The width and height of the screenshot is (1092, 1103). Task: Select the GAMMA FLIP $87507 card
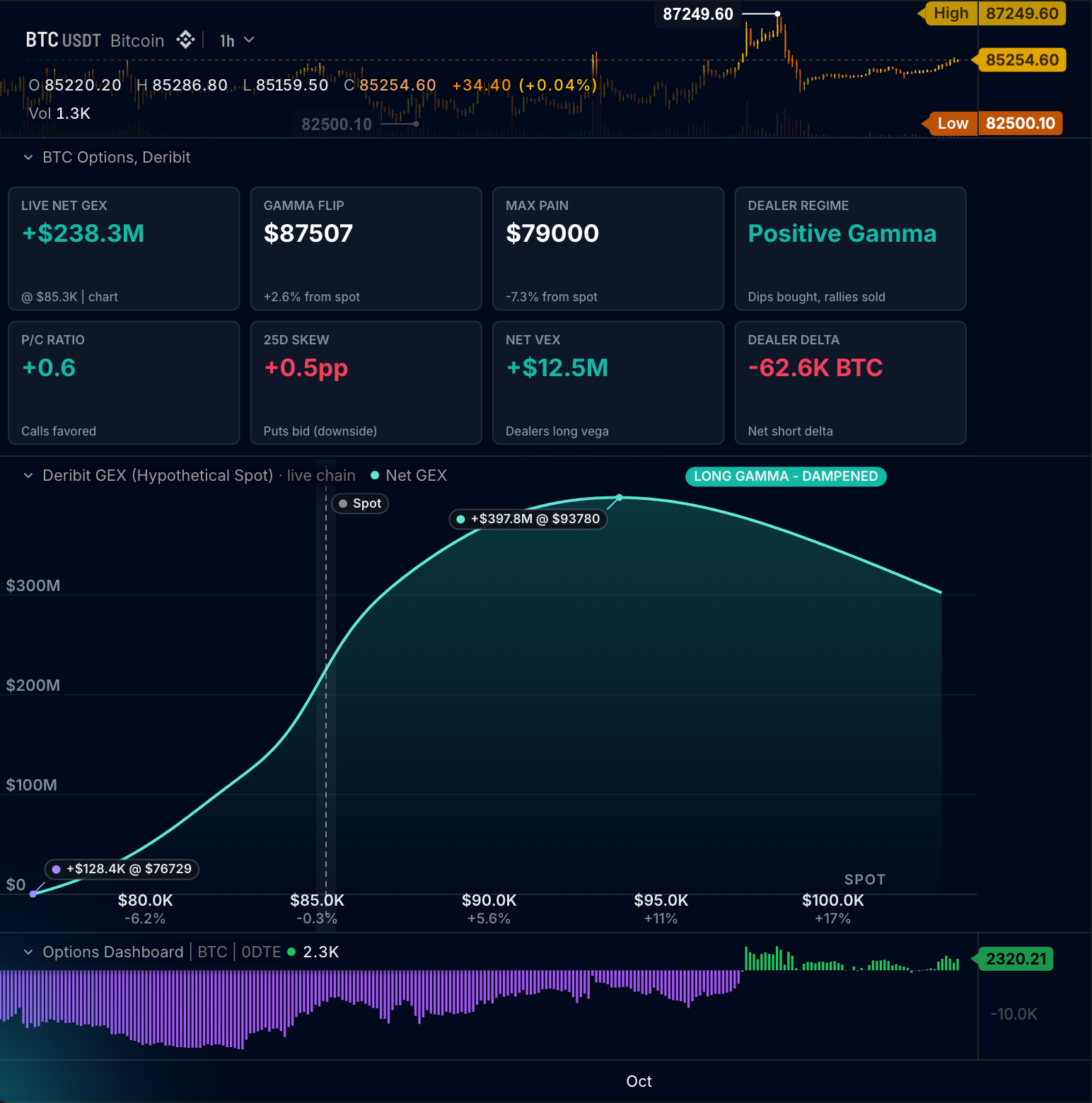(x=366, y=248)
